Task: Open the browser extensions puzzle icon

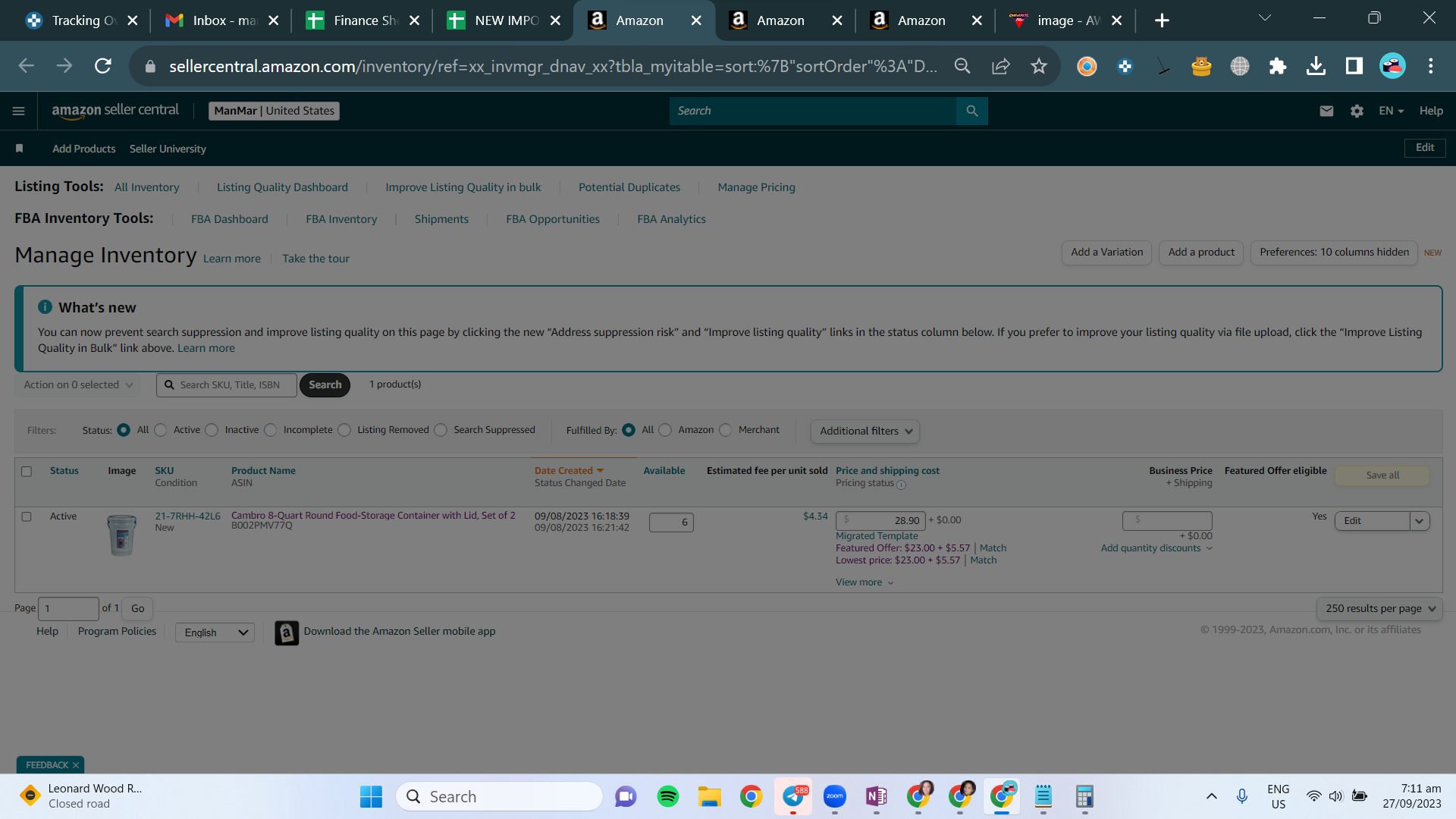Action: (1278, 66)
